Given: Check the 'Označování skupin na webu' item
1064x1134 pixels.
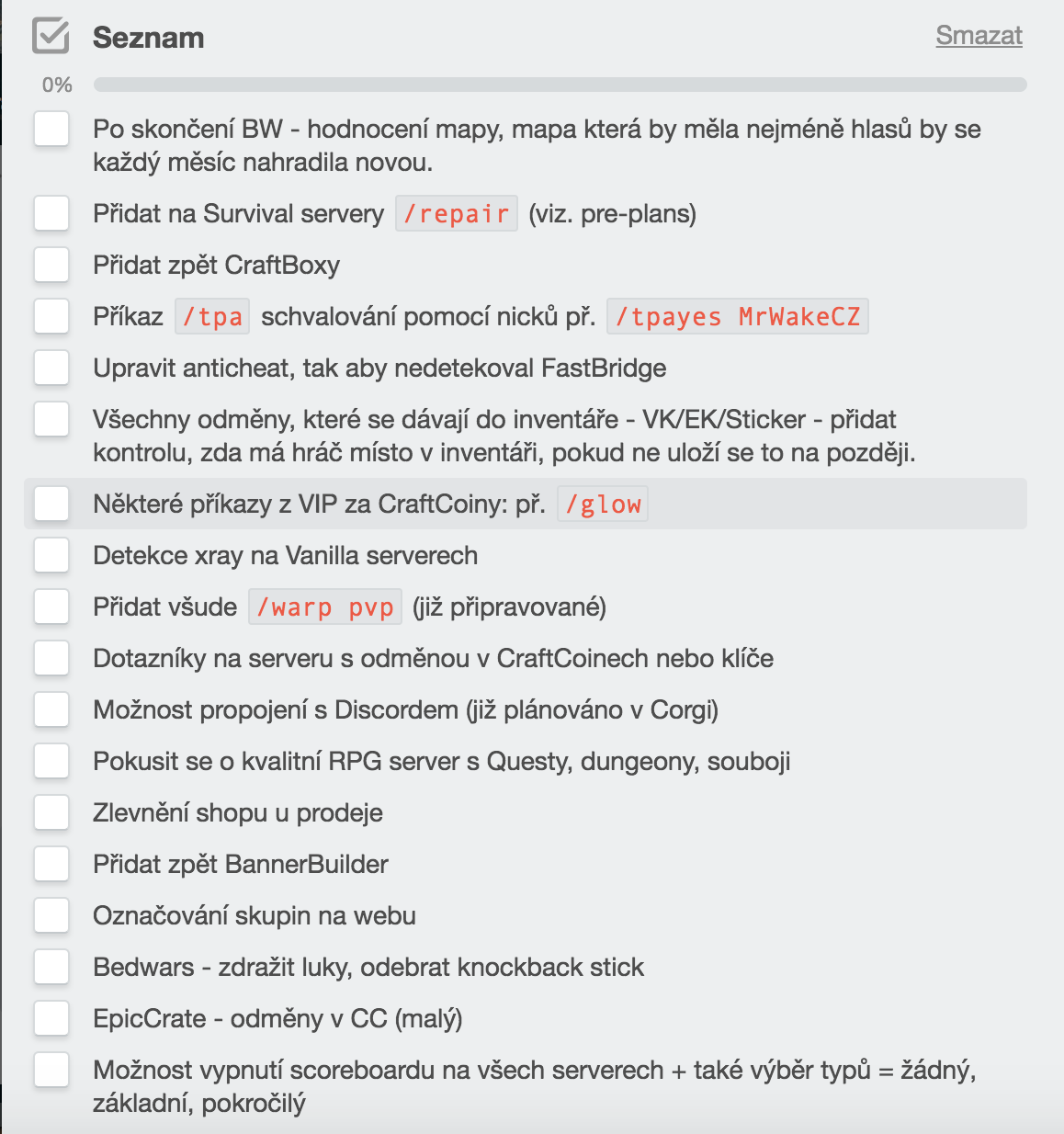Looking at the screenshot, I should pyautogui.click(x=51, y=915).
